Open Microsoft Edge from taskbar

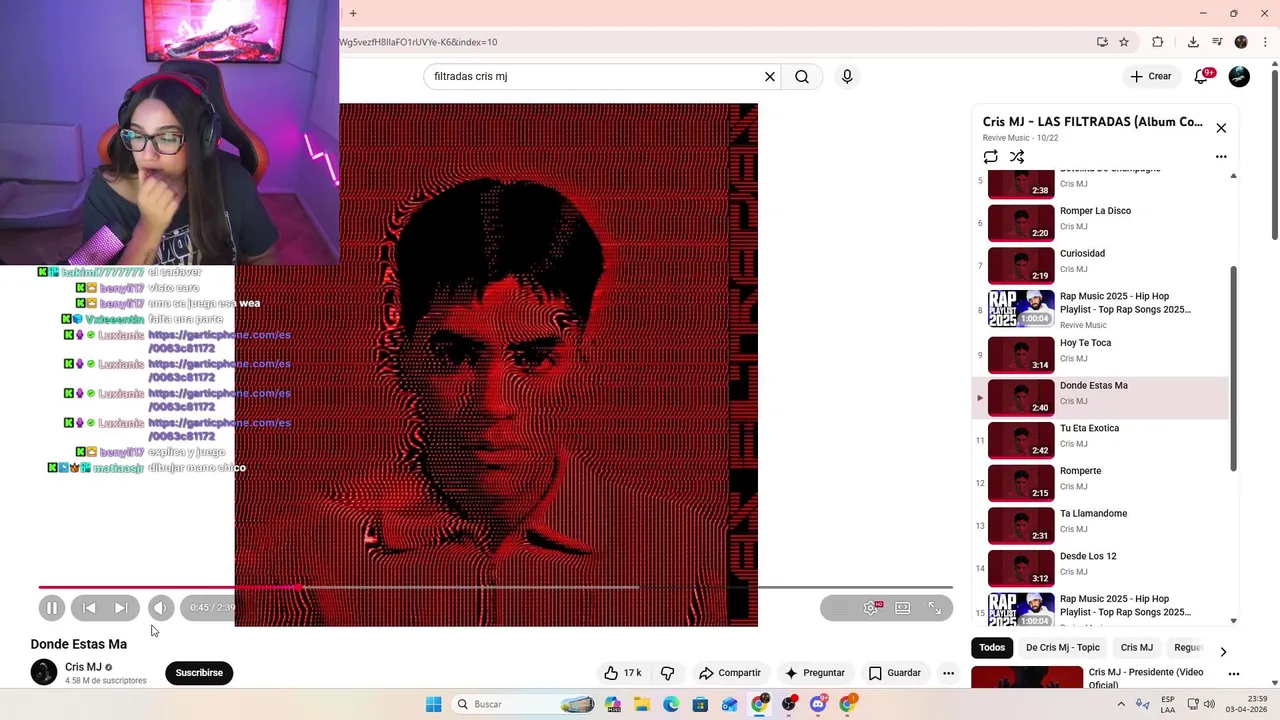tap(671, 704)
